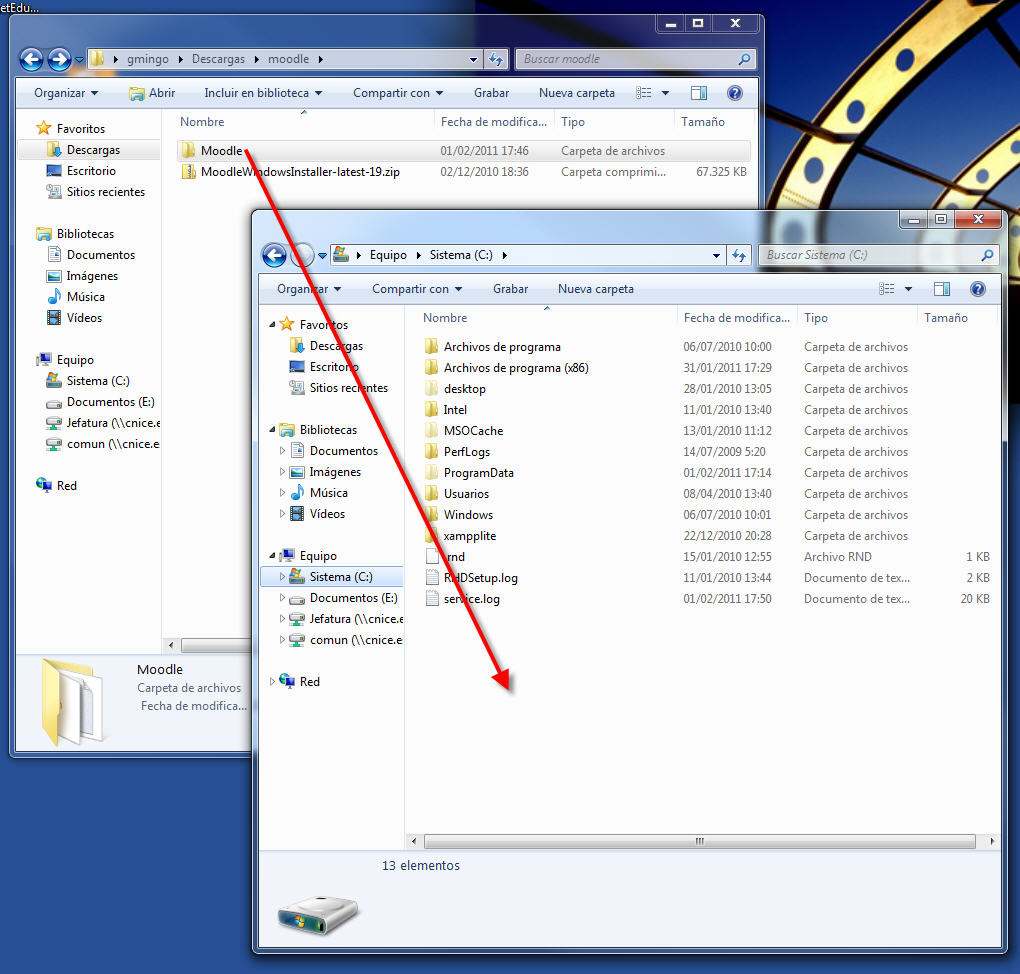Sort by Fecha de modificación column in Sistema (C:)
Image resolution: width=1020 pixels, height=974 pixels.
736,318
